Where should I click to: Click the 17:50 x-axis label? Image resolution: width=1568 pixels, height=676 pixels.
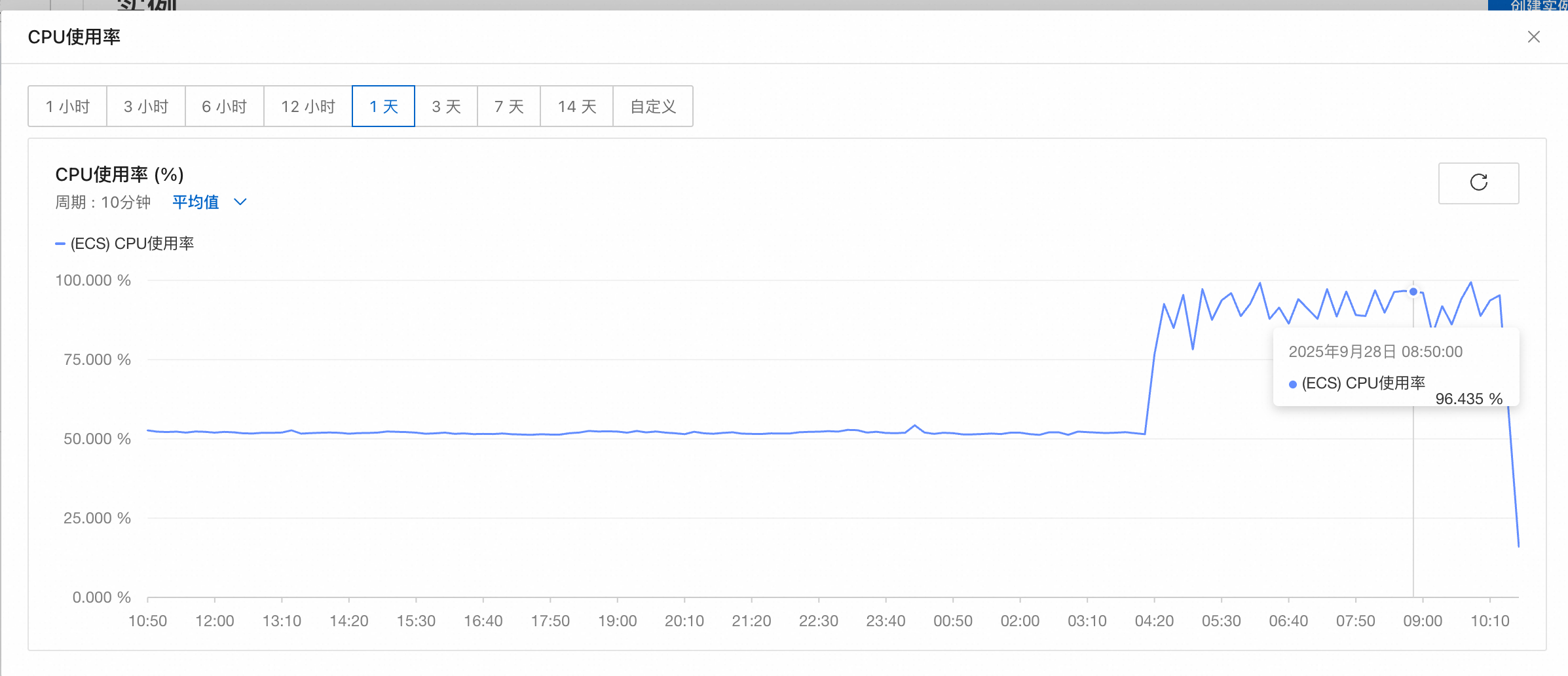(550, 621)
